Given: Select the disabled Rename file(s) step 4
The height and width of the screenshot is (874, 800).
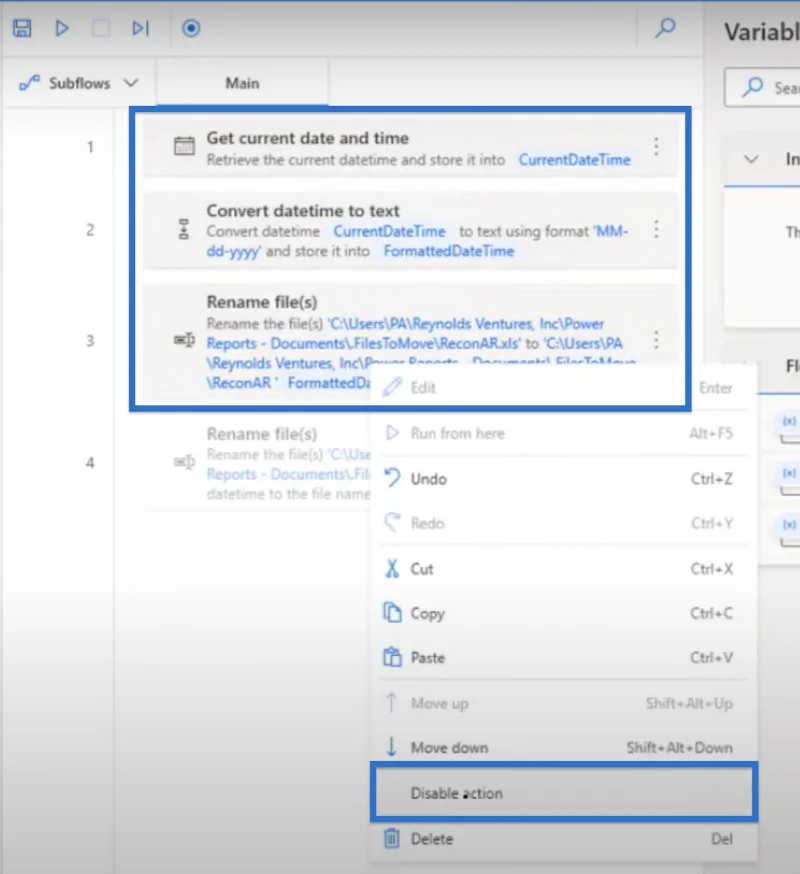Looking at the screenshot, I should [x=258, y=464].
